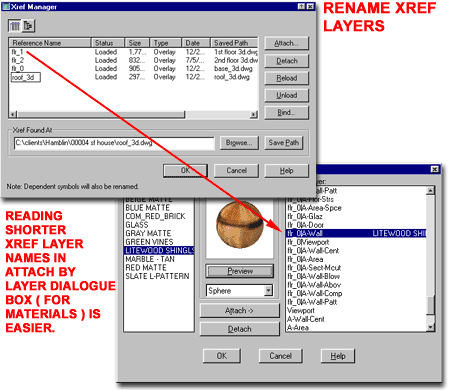Select layer flr_0|A-Wall-Blow

(x=356, y=276)
